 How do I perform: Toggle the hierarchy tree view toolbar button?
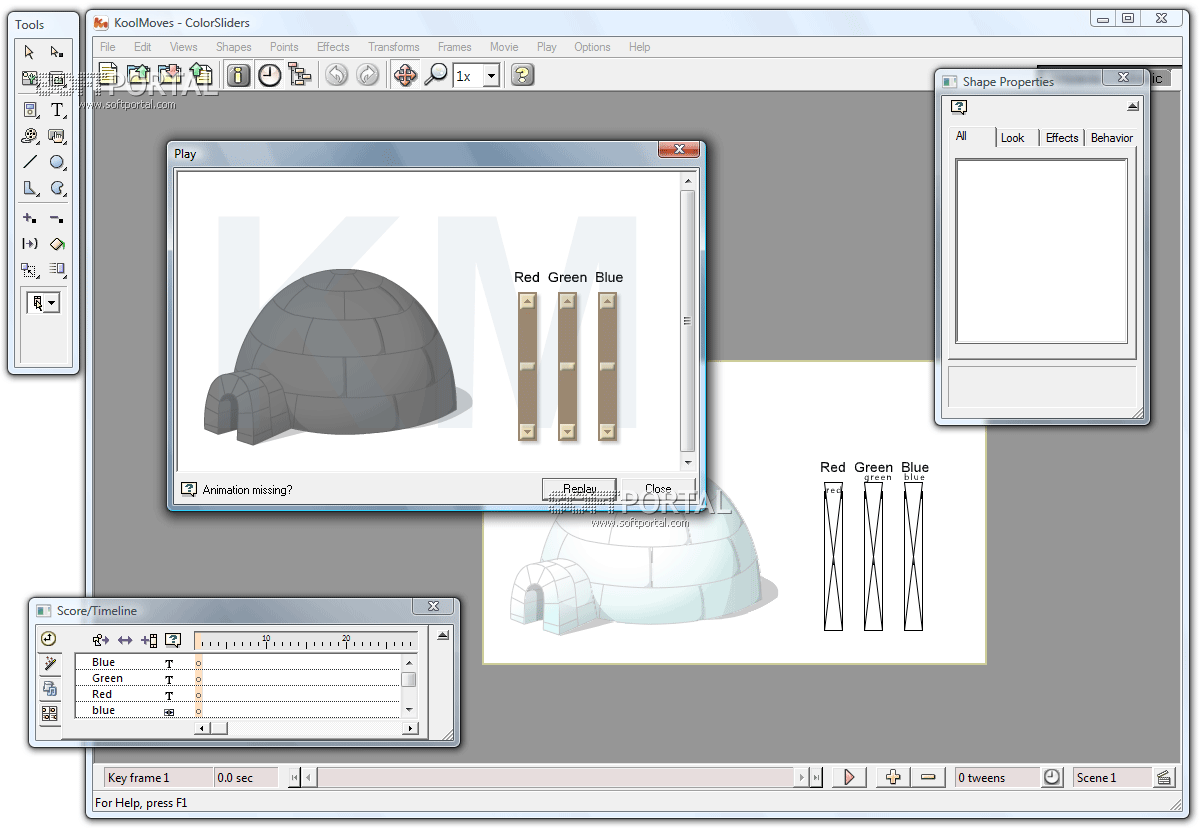click(x=299, y=75)
